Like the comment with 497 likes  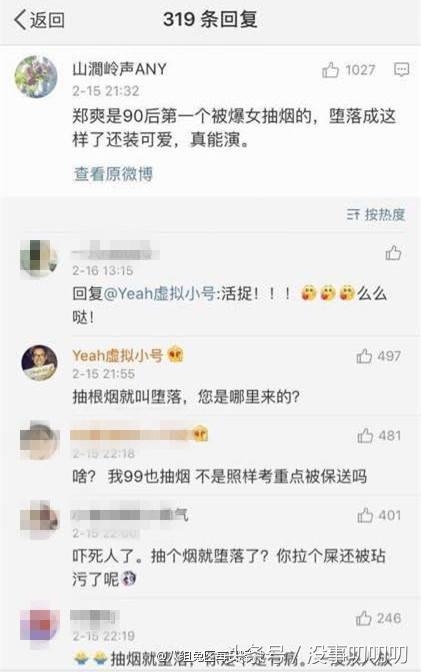point(364,356)
